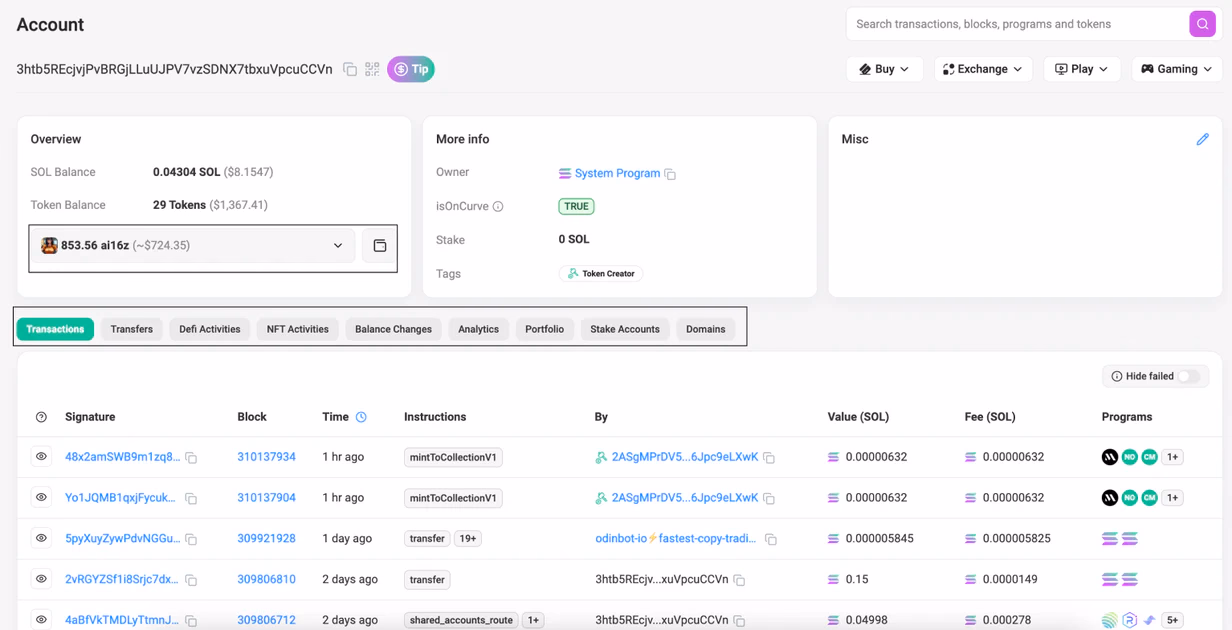Click the CM program icon in 310137904 row

(1150, 498)
